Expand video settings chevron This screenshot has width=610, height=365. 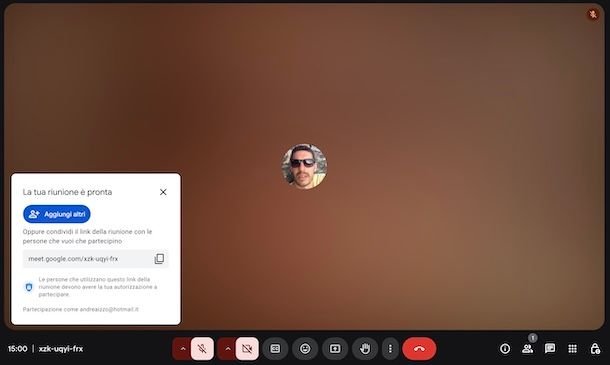[228, 349]
